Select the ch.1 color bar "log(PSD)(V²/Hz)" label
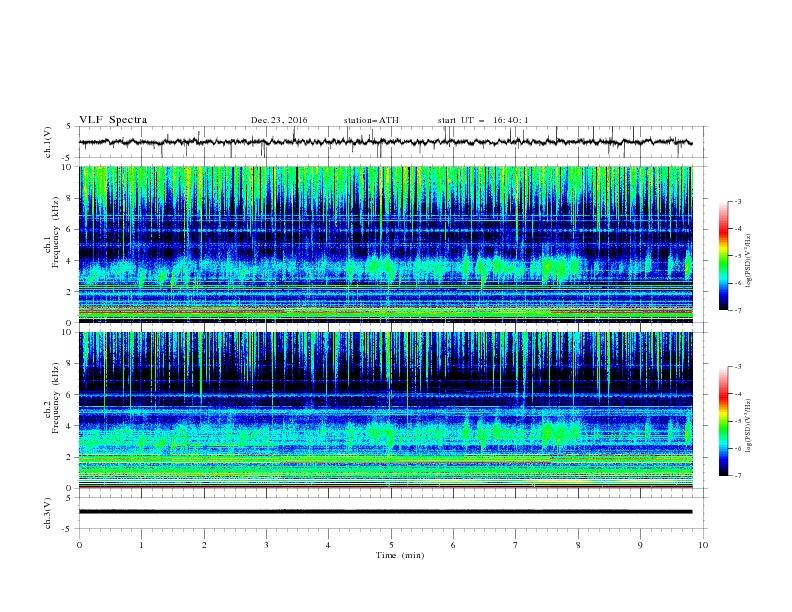 click(748, 261)
